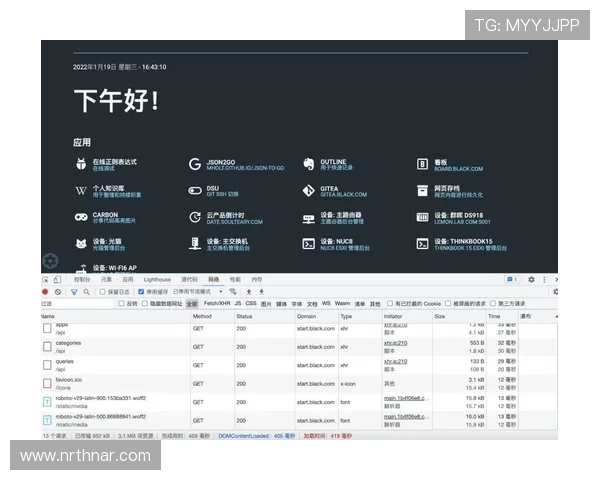This screenshot has width=600, height=480.
Task: Select the 全部 filter type
Action: click(192, 304)
